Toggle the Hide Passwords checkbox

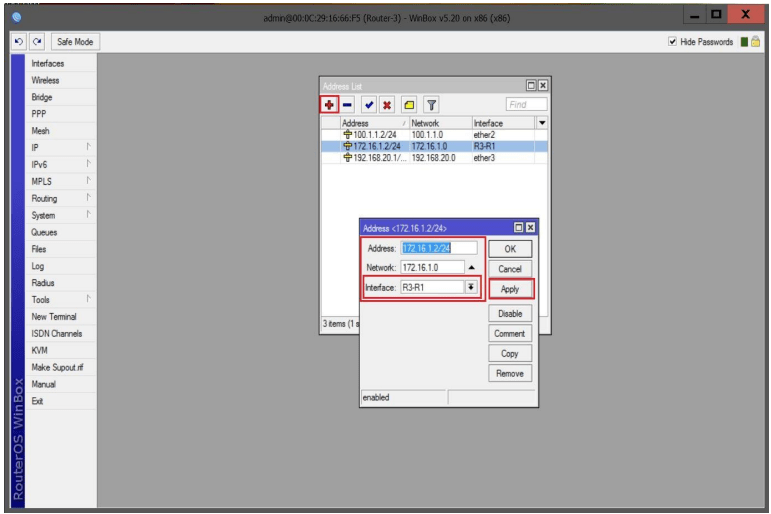tap(673, 42)
